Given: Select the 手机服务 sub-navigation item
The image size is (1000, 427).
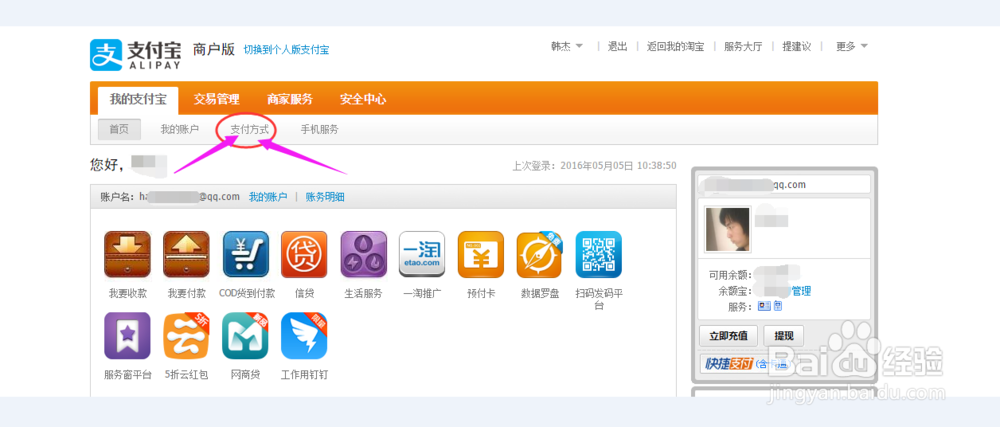Looking at the screenshot, I should pyautogui.click(x=320, y=129).
